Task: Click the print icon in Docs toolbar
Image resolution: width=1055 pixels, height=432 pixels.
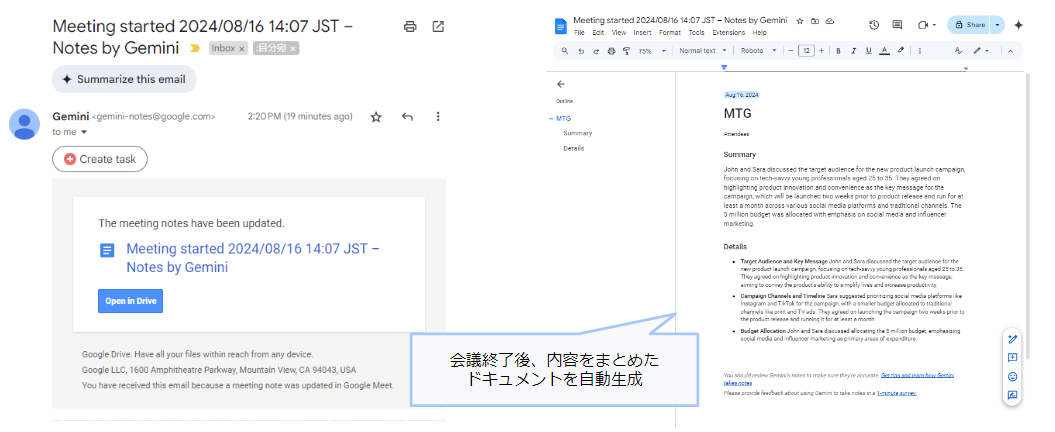Action: 612,50
